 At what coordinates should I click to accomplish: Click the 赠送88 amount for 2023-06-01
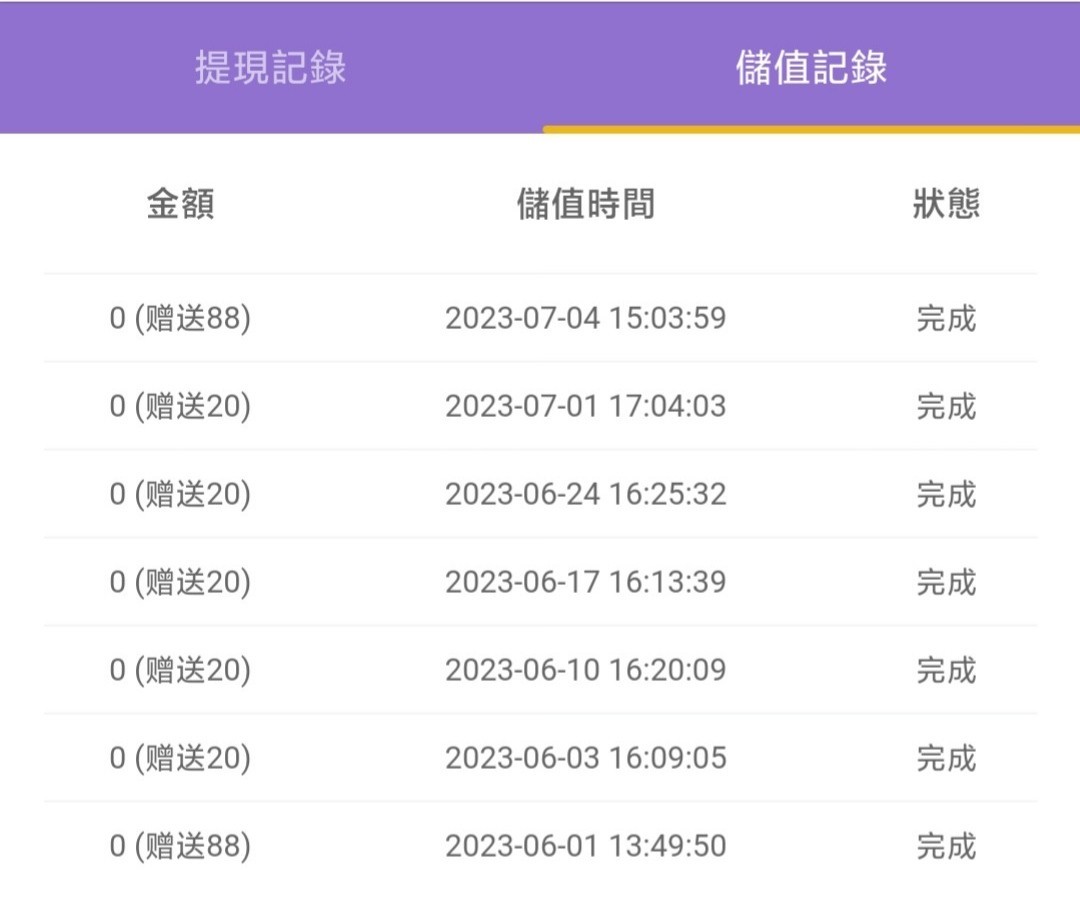point(180,846)
